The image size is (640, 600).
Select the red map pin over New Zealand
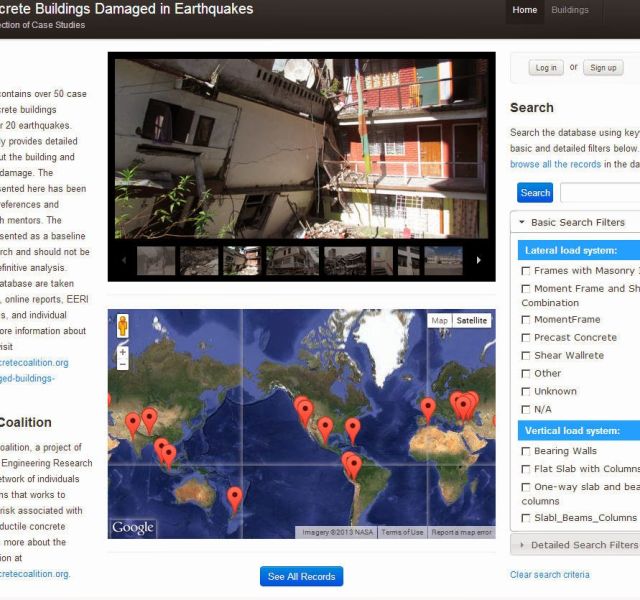pos(235,499)
